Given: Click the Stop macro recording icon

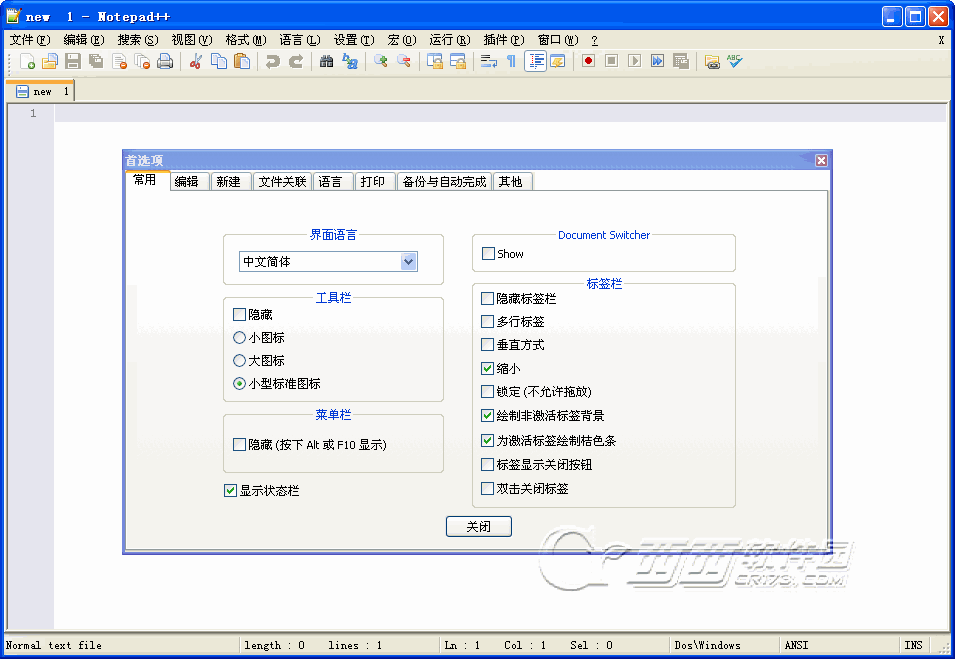Looking at the screenshot, I should (x=611, y=61).
